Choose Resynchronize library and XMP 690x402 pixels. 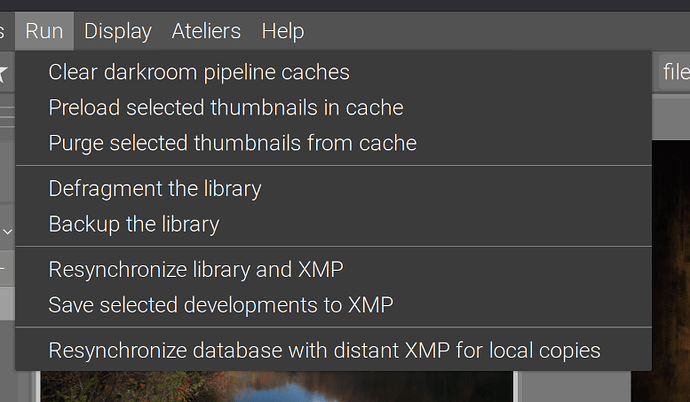[x=196, y=269]
